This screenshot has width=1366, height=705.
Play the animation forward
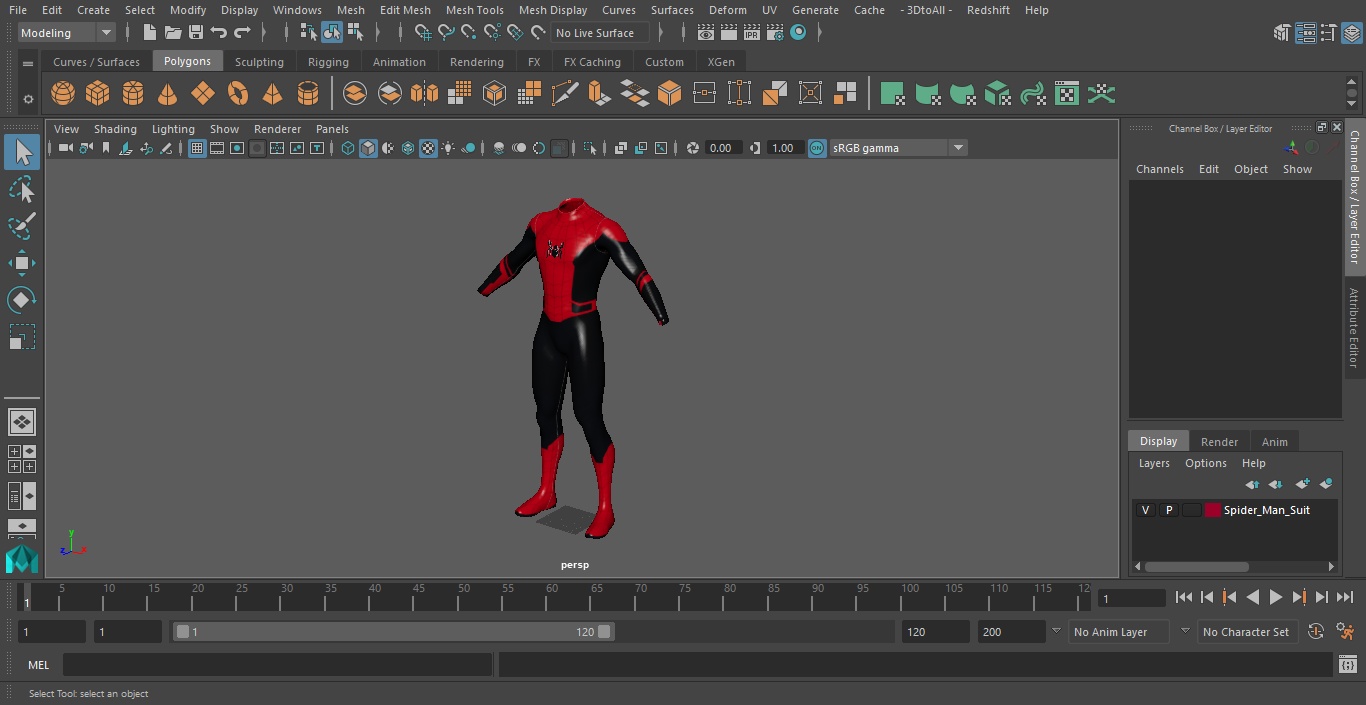(x=1275, y=597)
